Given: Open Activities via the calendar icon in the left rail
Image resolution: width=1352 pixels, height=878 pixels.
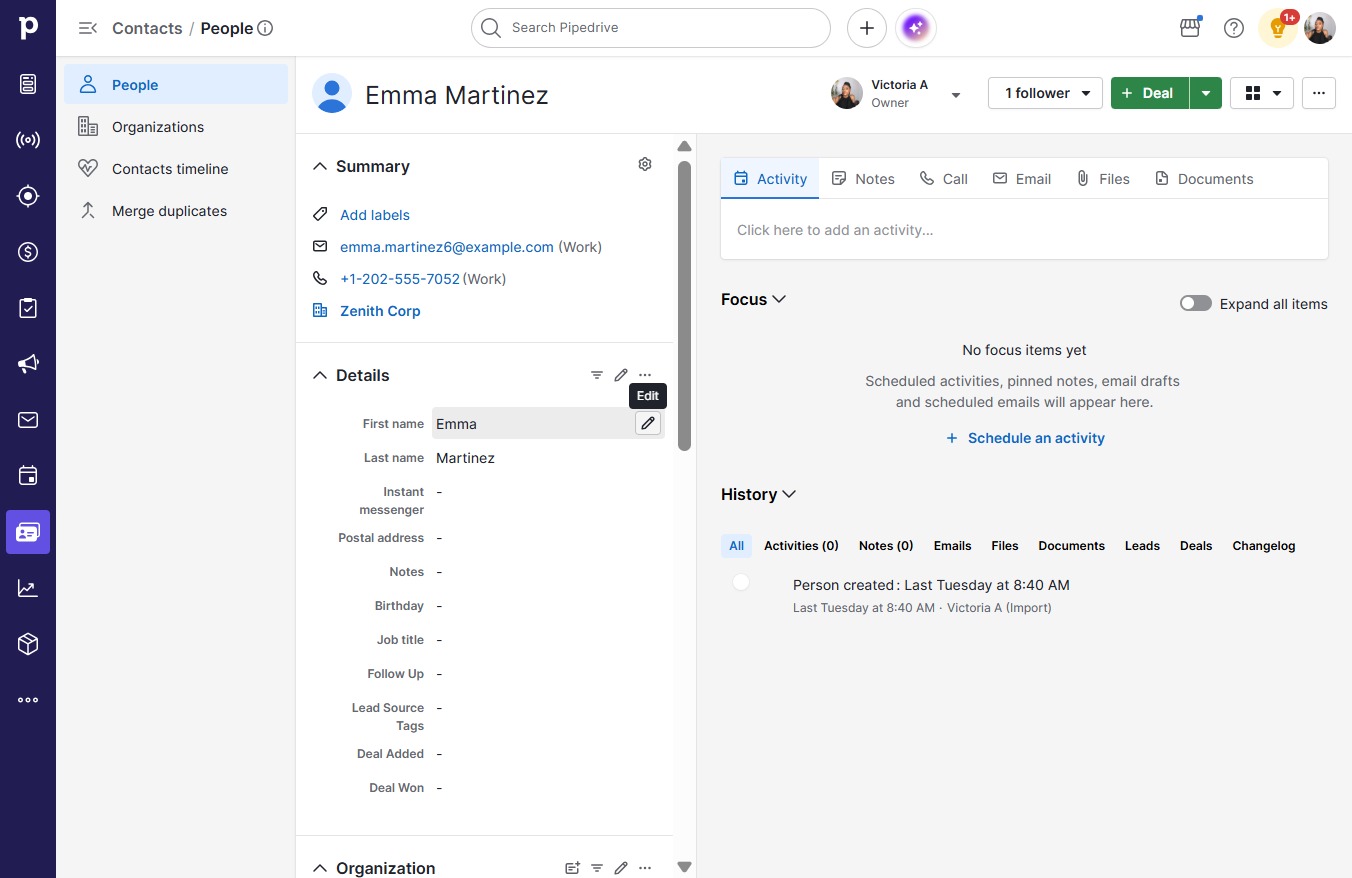Looking at the screenshot, I should pos(28,476).
